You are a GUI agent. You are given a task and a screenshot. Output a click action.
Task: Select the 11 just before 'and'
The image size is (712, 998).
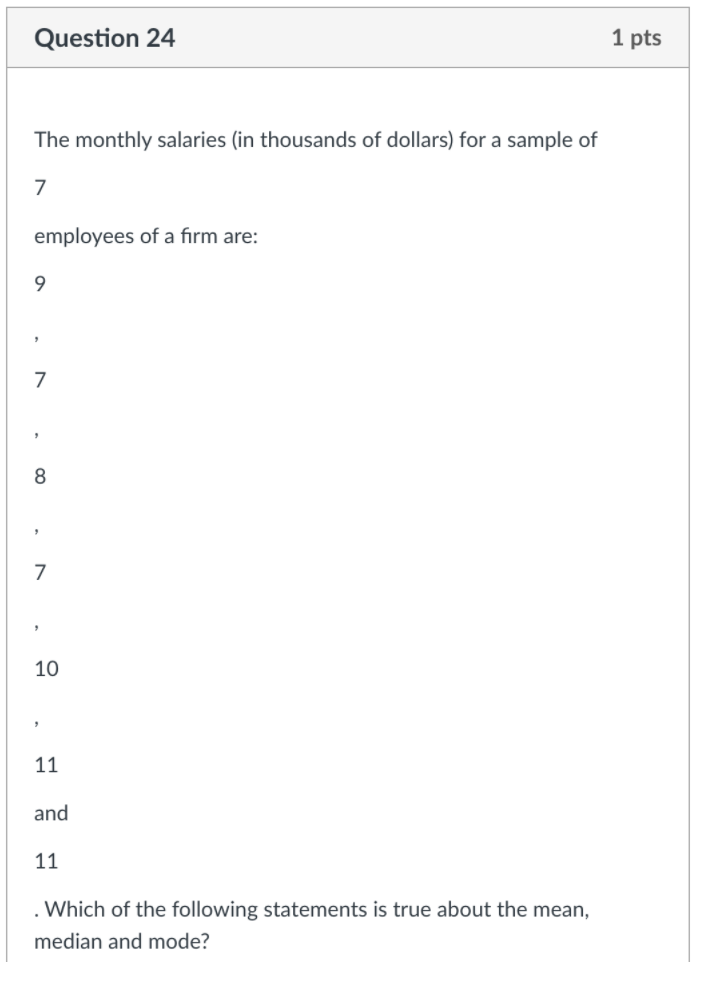(46, 764)
